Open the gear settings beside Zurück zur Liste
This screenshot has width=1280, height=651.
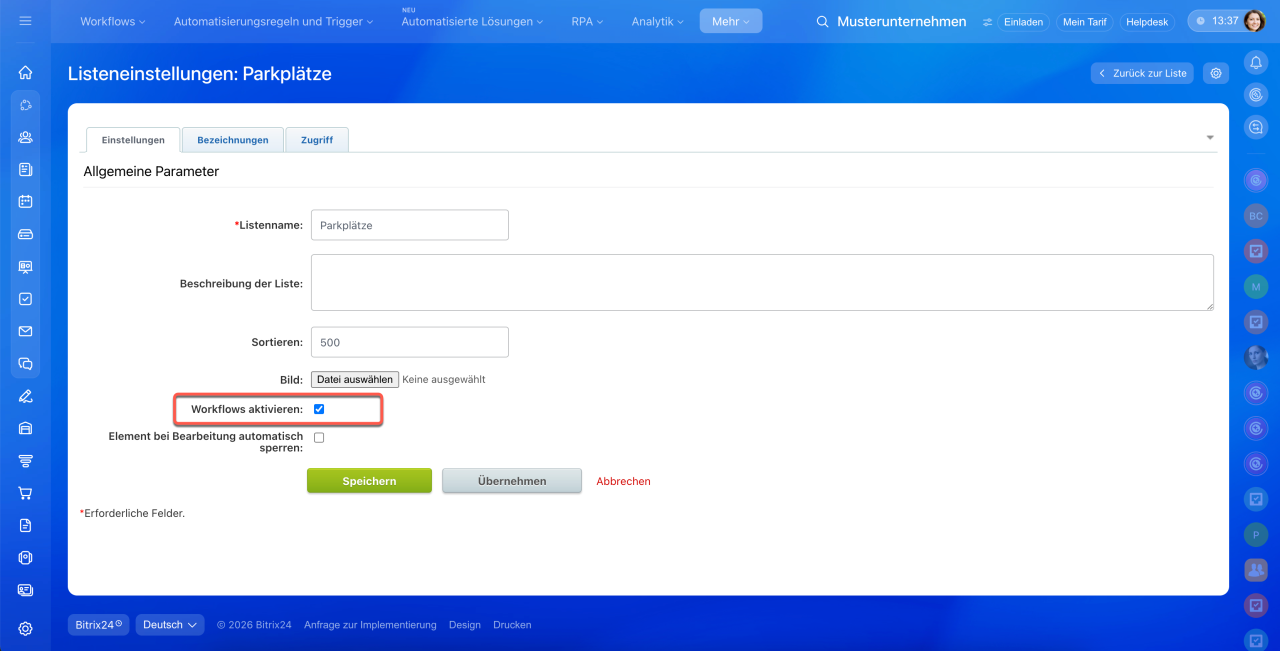point(1216,73)
